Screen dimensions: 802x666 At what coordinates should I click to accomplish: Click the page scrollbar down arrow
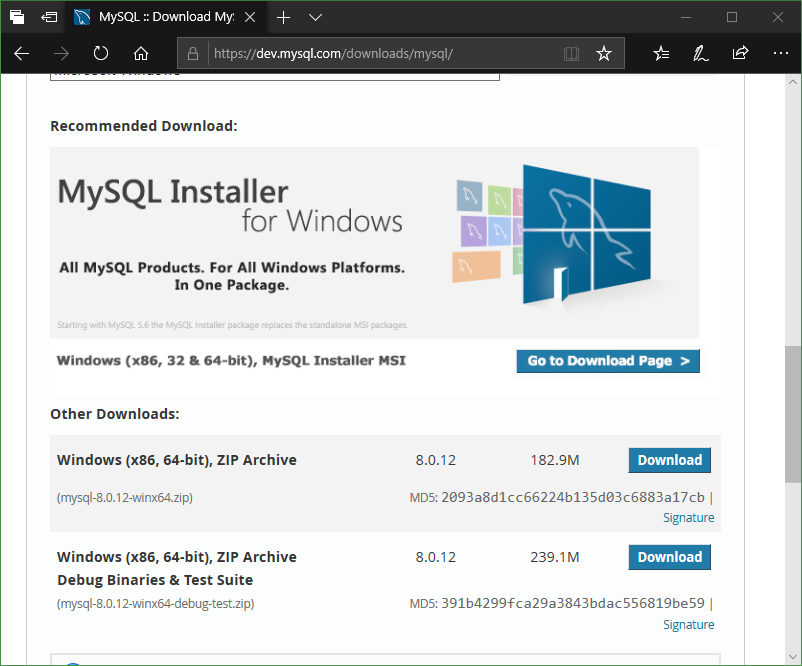(x=793, y=657)
